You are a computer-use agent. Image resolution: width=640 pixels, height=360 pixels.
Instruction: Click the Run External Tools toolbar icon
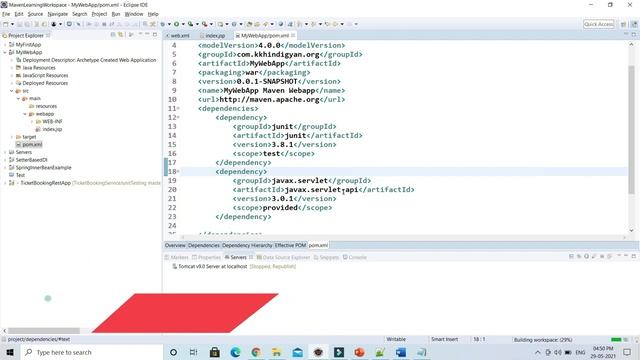204,24
